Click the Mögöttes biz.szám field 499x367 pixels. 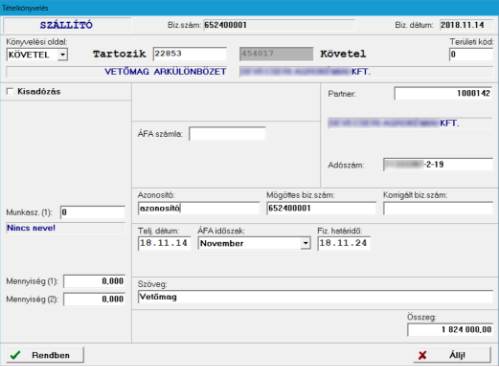click(321, 208)
